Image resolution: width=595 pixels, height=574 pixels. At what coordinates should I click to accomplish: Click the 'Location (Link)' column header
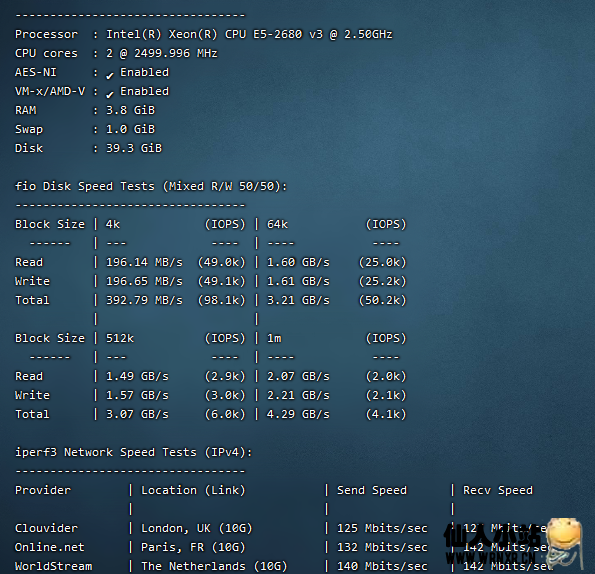tap(194, 490)
